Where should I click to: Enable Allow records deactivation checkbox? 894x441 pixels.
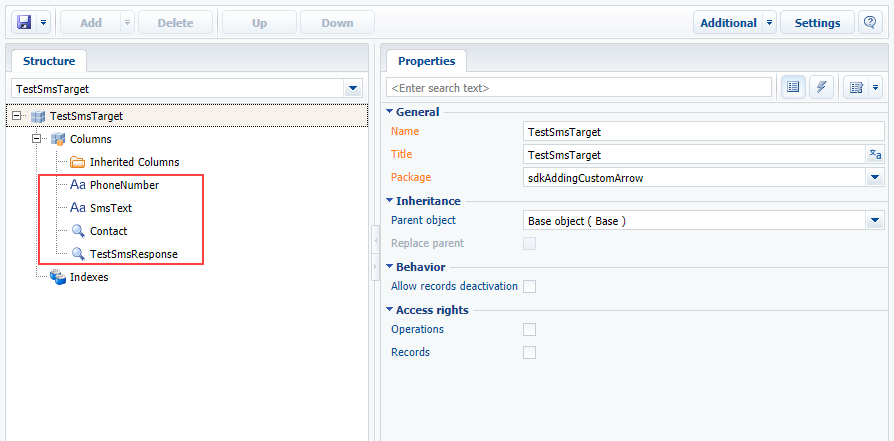530,286
